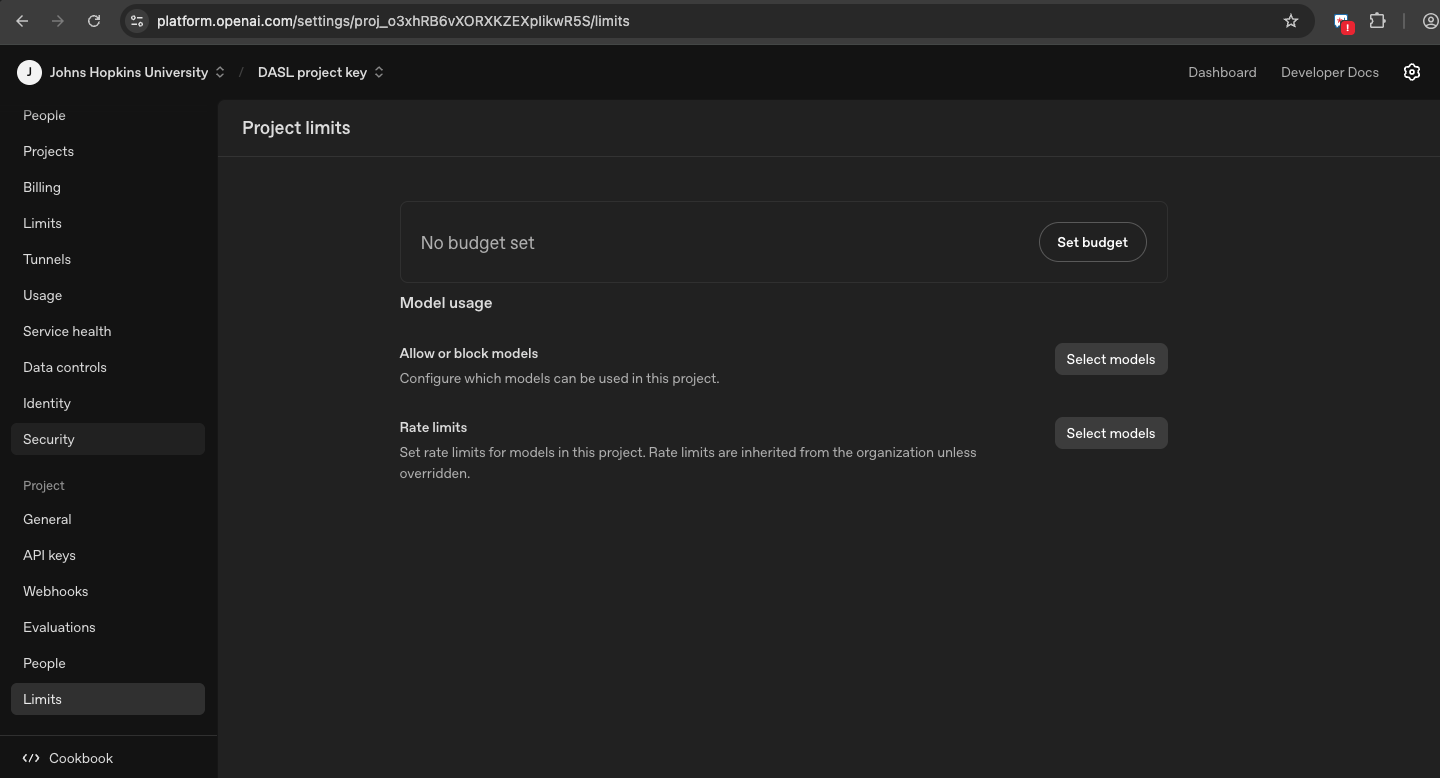Open site information icon in address bar
This screenshot has height=778, width=1440.
coord(137,20)
